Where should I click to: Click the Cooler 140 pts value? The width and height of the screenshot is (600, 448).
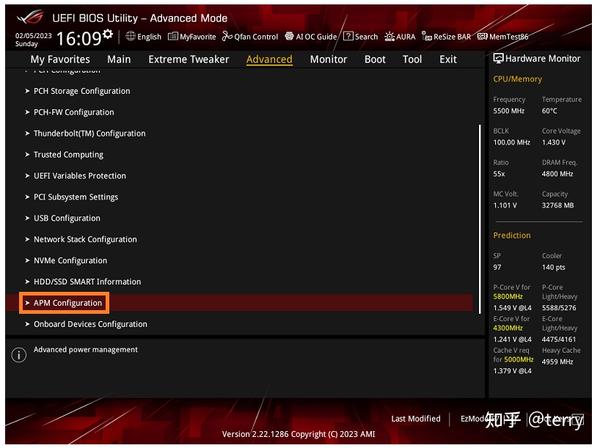point(553,267)
